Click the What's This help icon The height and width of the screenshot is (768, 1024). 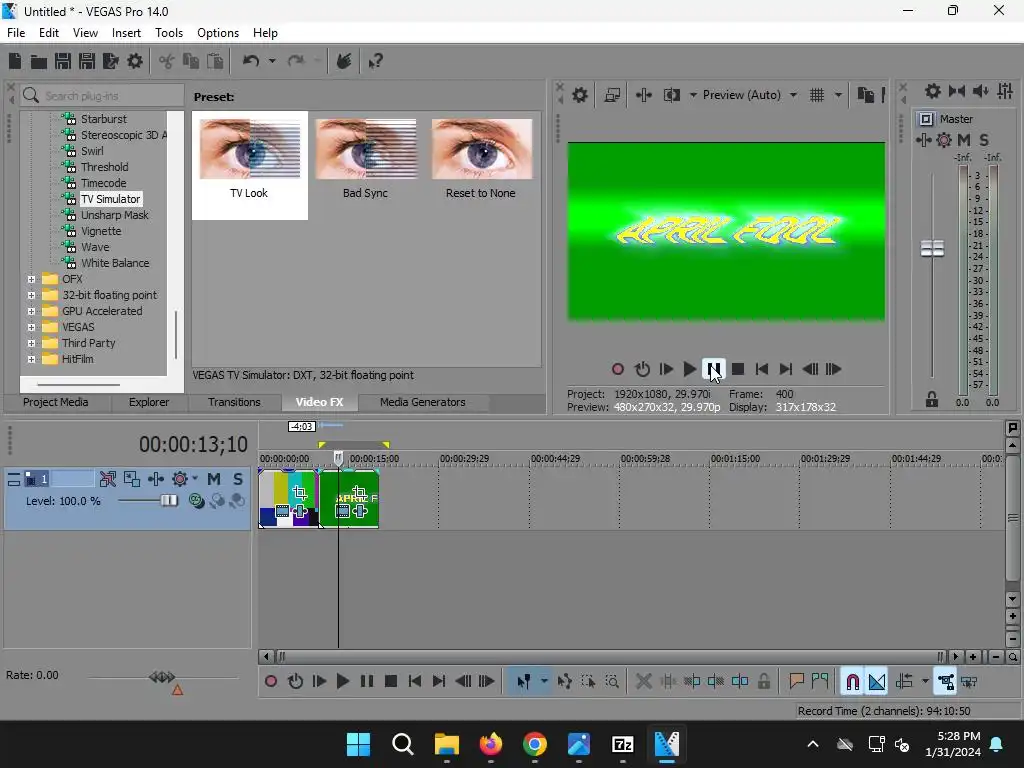coord(376,61)
